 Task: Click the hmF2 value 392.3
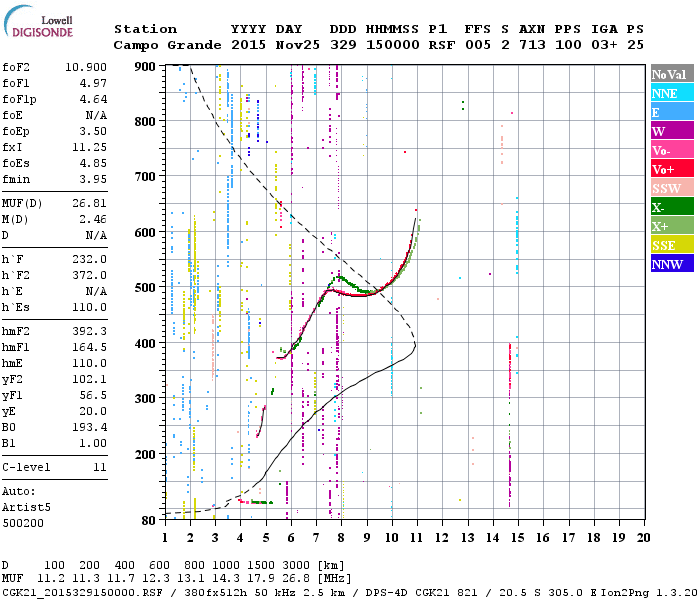90,331
